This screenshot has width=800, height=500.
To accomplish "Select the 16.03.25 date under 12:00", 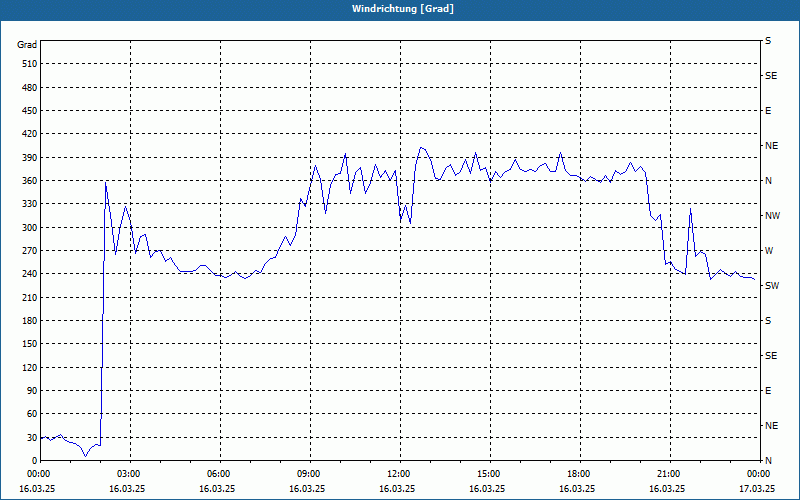I will tap(397, 488).
